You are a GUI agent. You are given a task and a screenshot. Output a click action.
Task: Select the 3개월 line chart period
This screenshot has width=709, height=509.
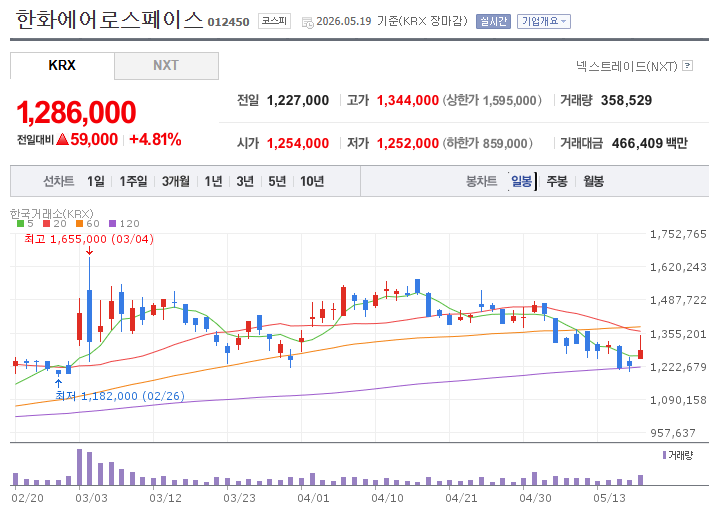[x=175, y=181]
